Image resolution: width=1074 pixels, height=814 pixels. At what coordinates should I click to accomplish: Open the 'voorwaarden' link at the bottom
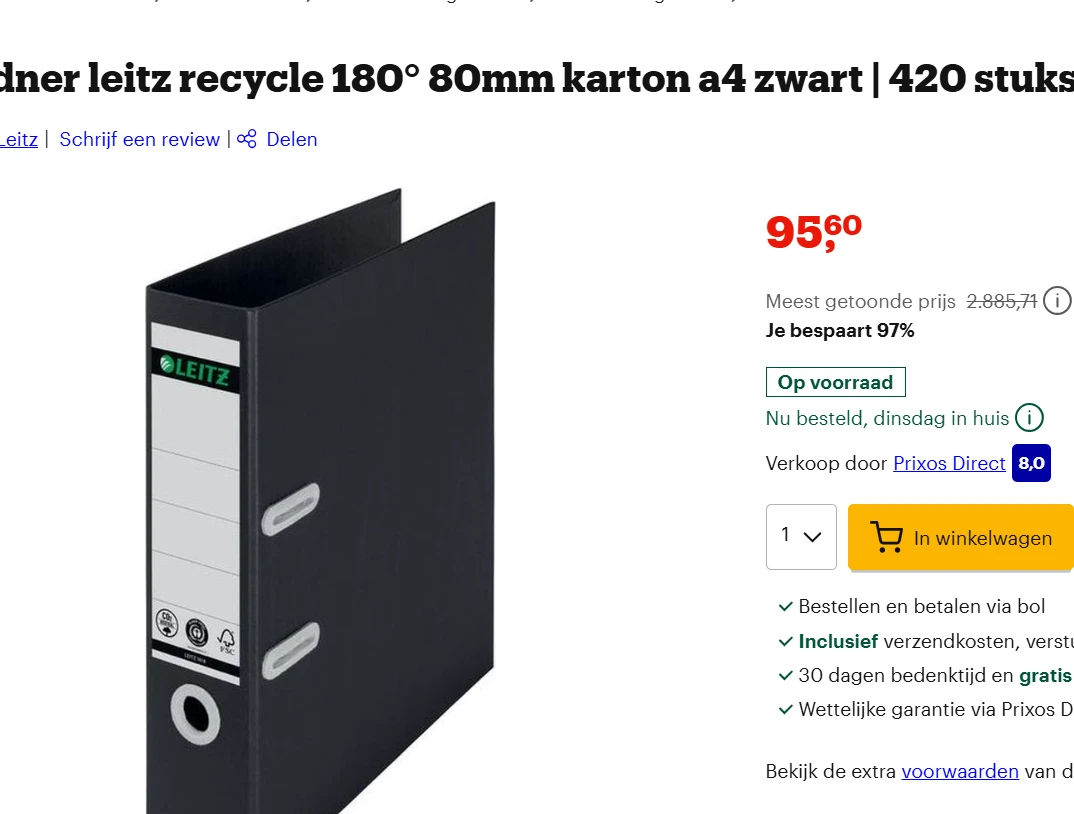point(960,771)
